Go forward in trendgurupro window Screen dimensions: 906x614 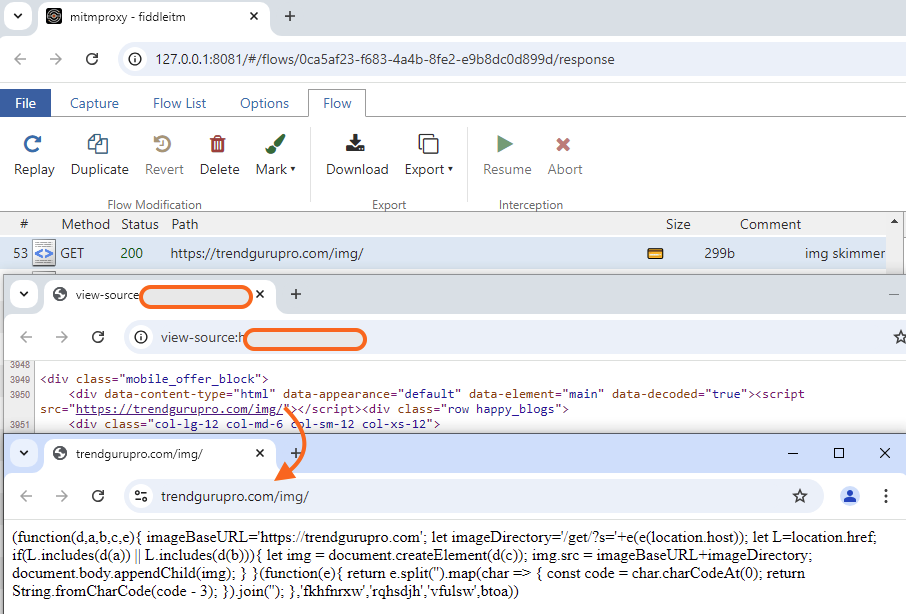(x=61, y=496)
